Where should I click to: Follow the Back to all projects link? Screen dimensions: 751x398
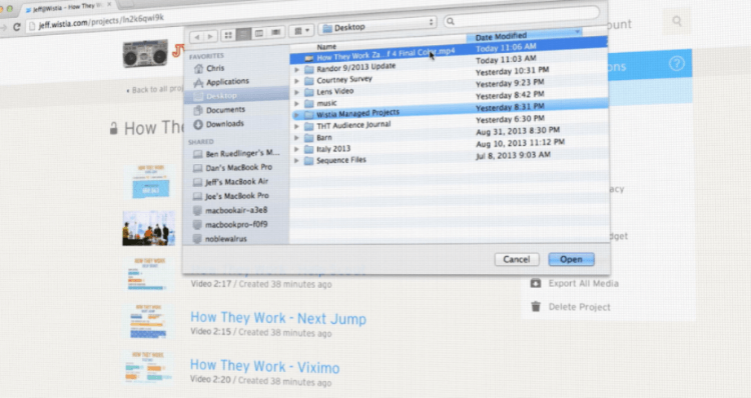[154, 90]
